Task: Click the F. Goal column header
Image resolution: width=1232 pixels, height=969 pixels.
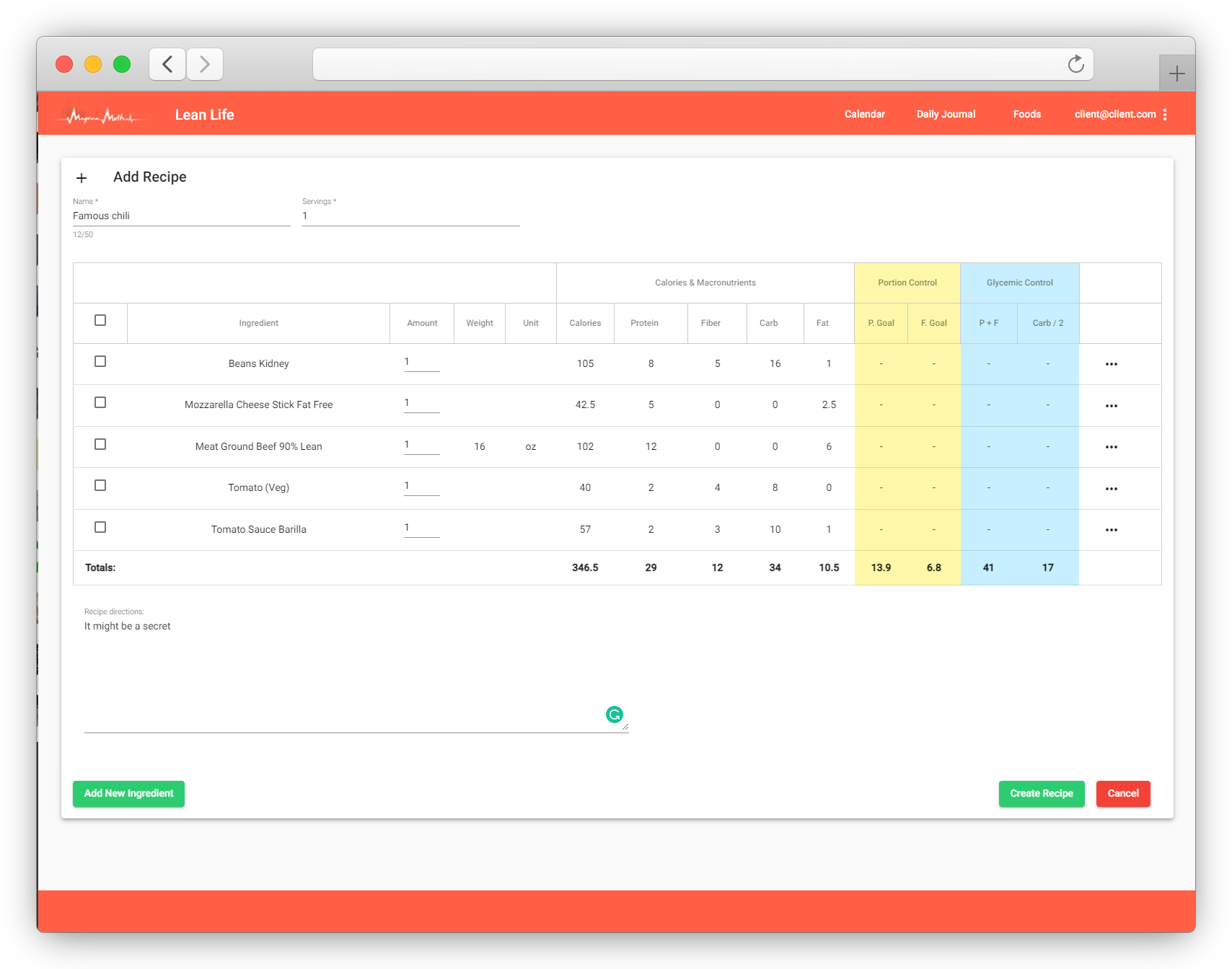Action: coord(933,323)
